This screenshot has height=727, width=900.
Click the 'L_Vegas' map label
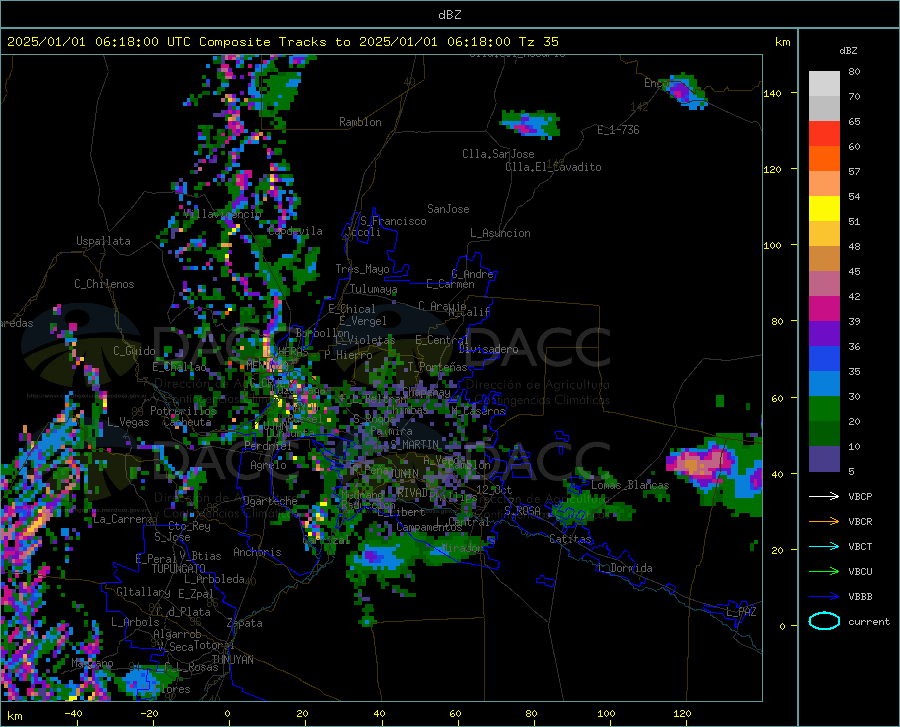pyautogui.click(x=128, y=422)
